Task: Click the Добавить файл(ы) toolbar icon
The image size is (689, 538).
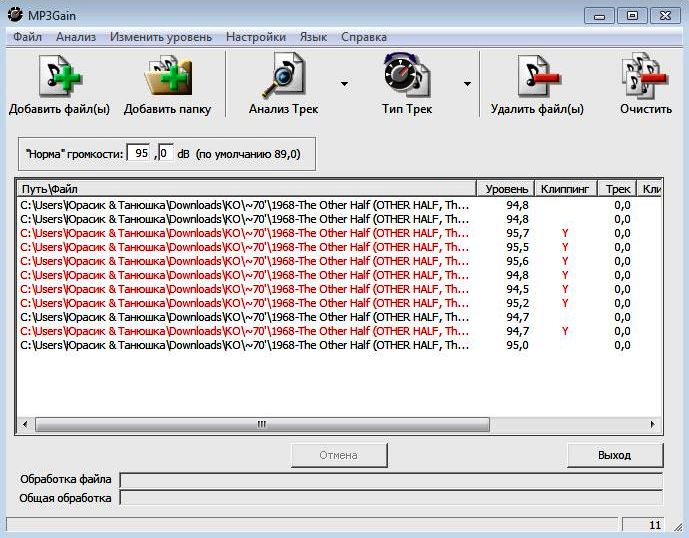Action: click(x=59, y=77)
